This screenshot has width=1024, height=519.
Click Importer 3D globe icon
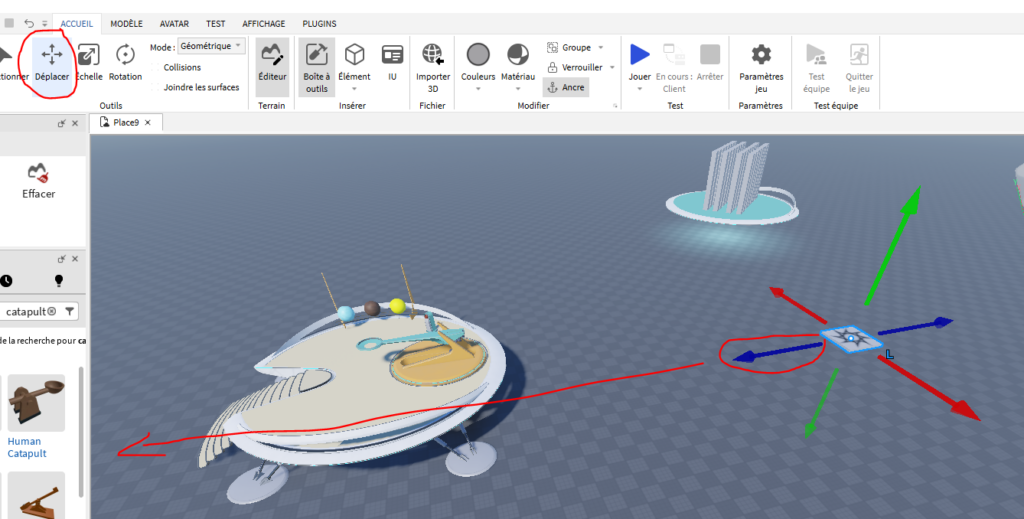pyautogui.click(x=432, y=55)
